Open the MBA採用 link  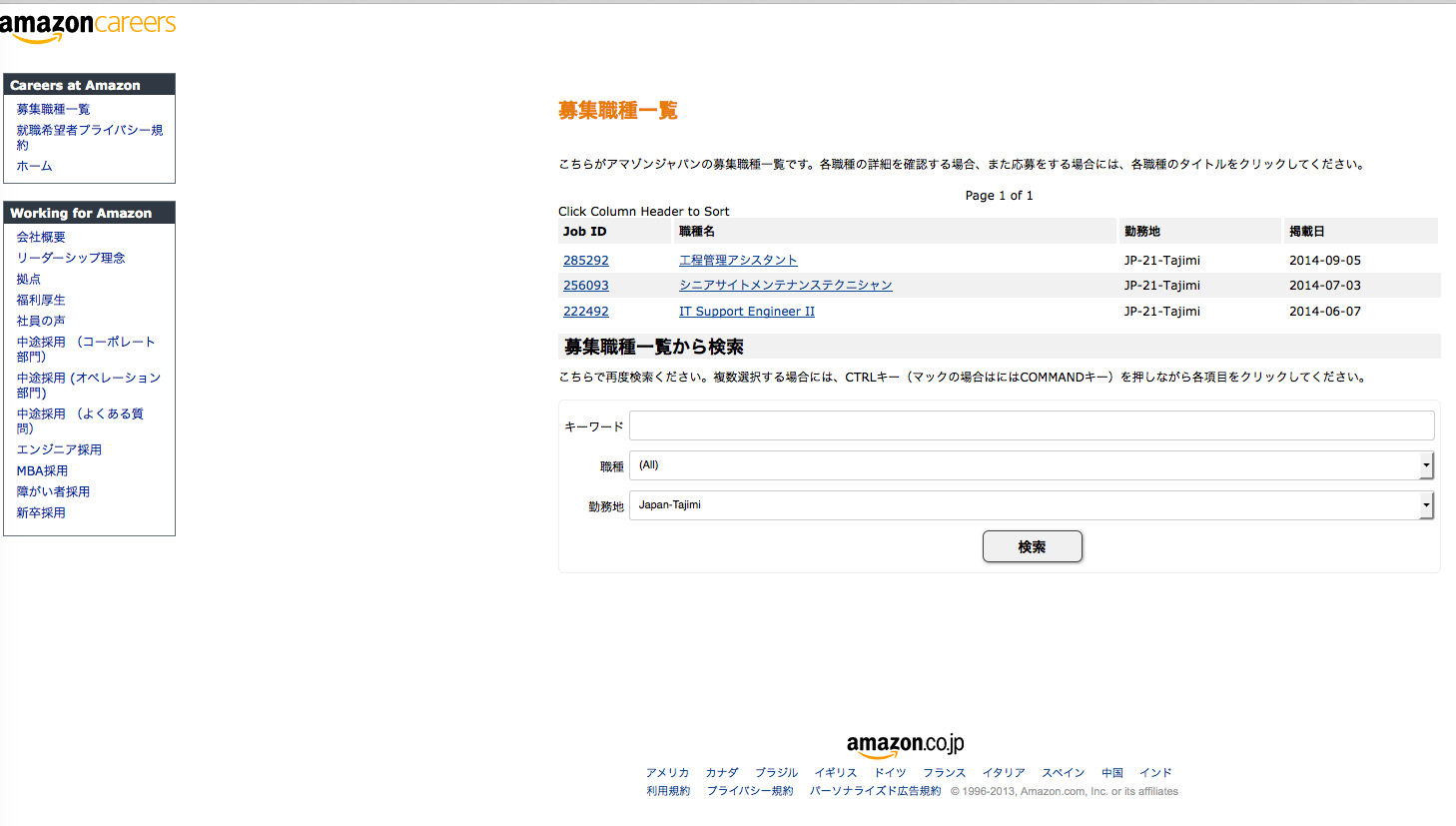click(x=42, y=470)
